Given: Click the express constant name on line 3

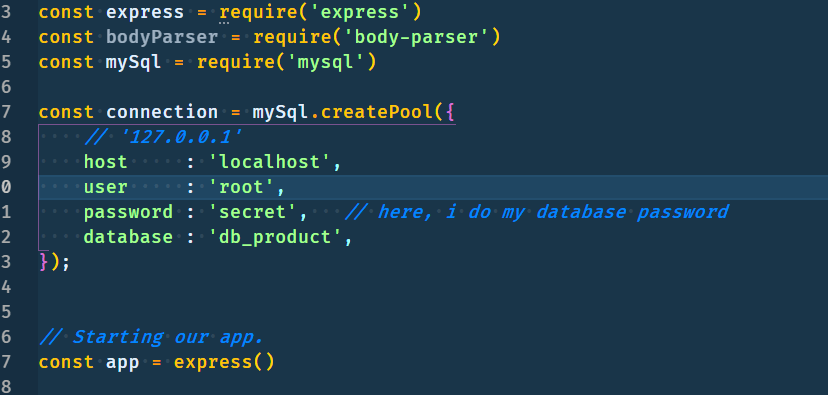Looking at the screenshot, I should coord(145,12).
